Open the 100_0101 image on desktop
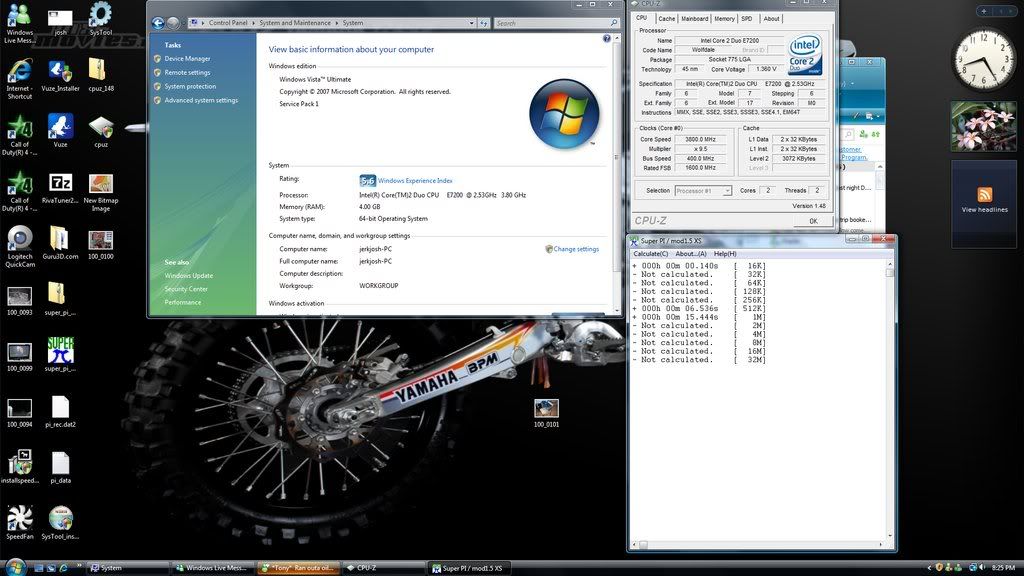This screenshot has width=1024, height=576. pyautogui.click(x=546, y=413)
